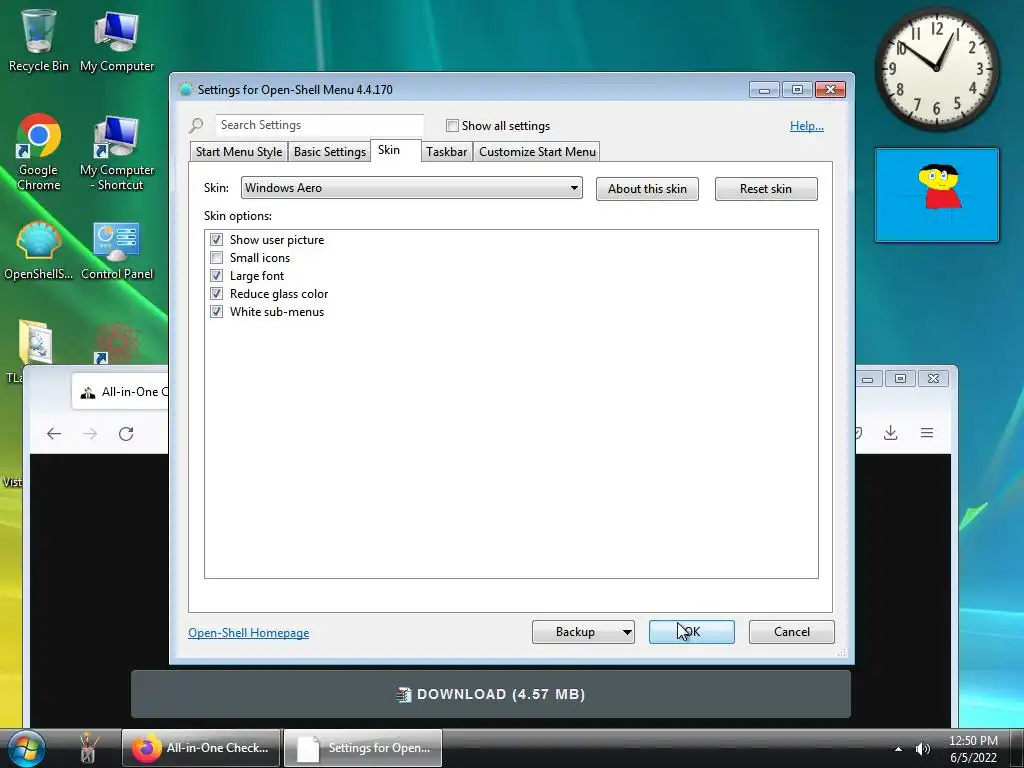Select the All-in-One Firefox browser tab

pyautogui.click(x=121, y=392)
